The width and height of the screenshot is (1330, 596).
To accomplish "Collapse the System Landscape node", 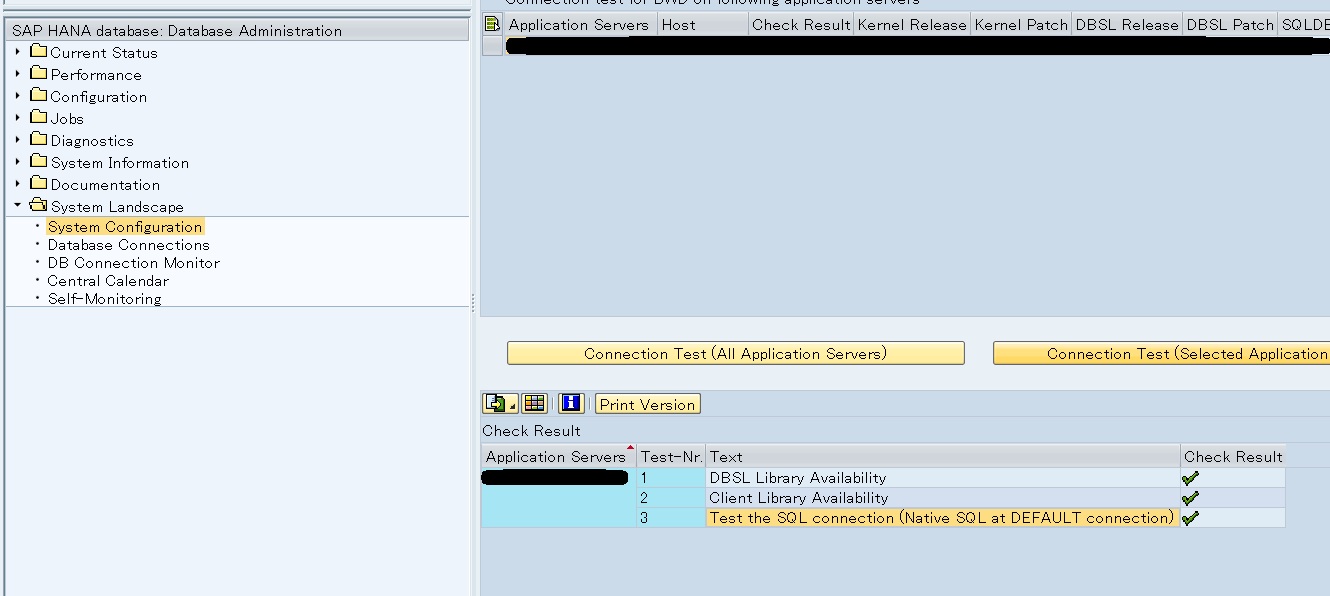I will (x=18, y=206).
